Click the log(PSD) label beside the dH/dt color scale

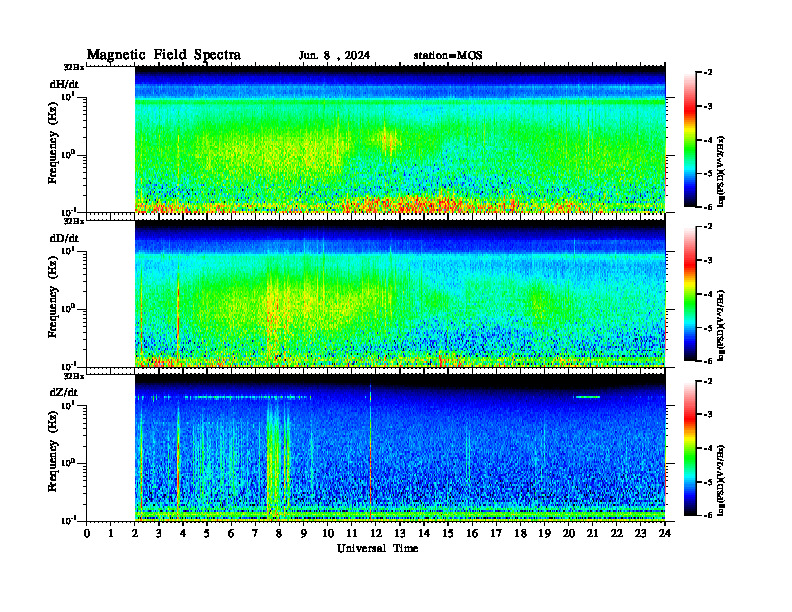(x=721, y=171)
